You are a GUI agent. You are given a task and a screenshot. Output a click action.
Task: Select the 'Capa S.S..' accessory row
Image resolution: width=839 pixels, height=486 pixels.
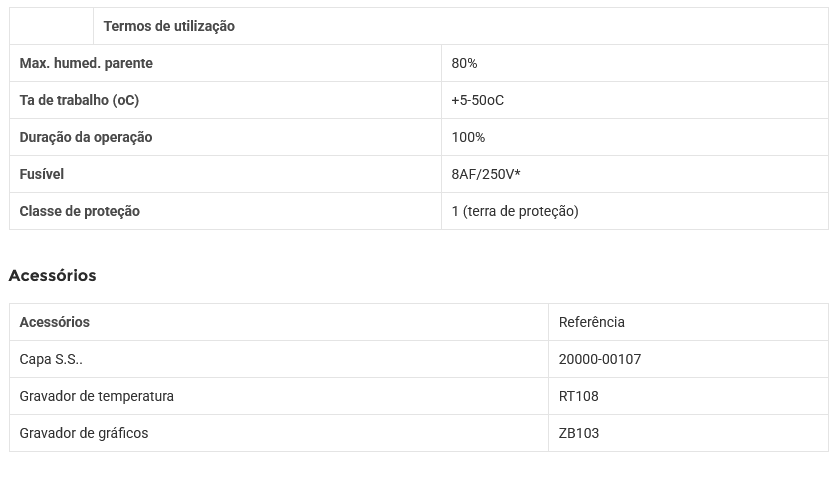[51, 359]
